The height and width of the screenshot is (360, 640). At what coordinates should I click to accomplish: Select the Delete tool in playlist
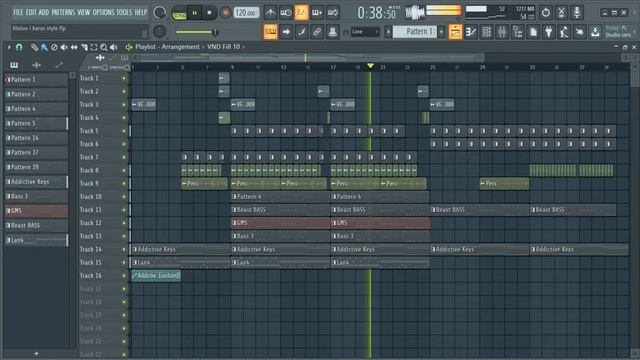54,47
